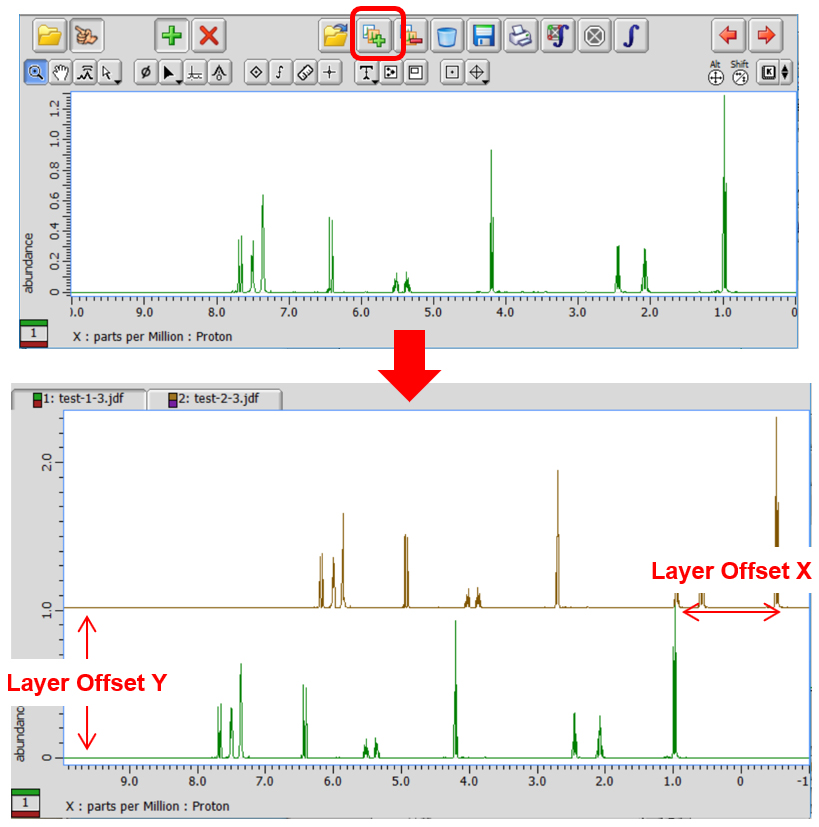
Task: Switch to the test-2-3.jdf tab
Action: [215, 399]
